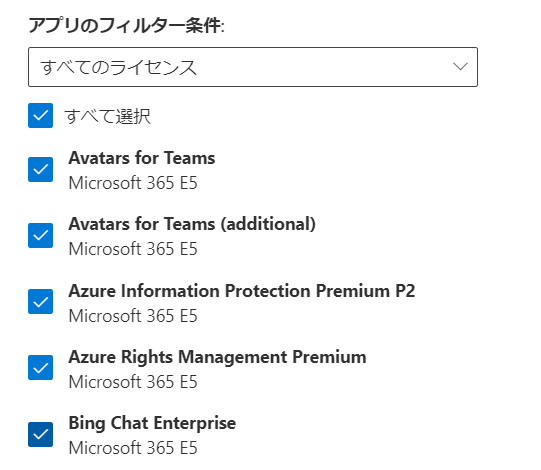
Task: Click the Avatars for Teams label
Action: [142, 158]
